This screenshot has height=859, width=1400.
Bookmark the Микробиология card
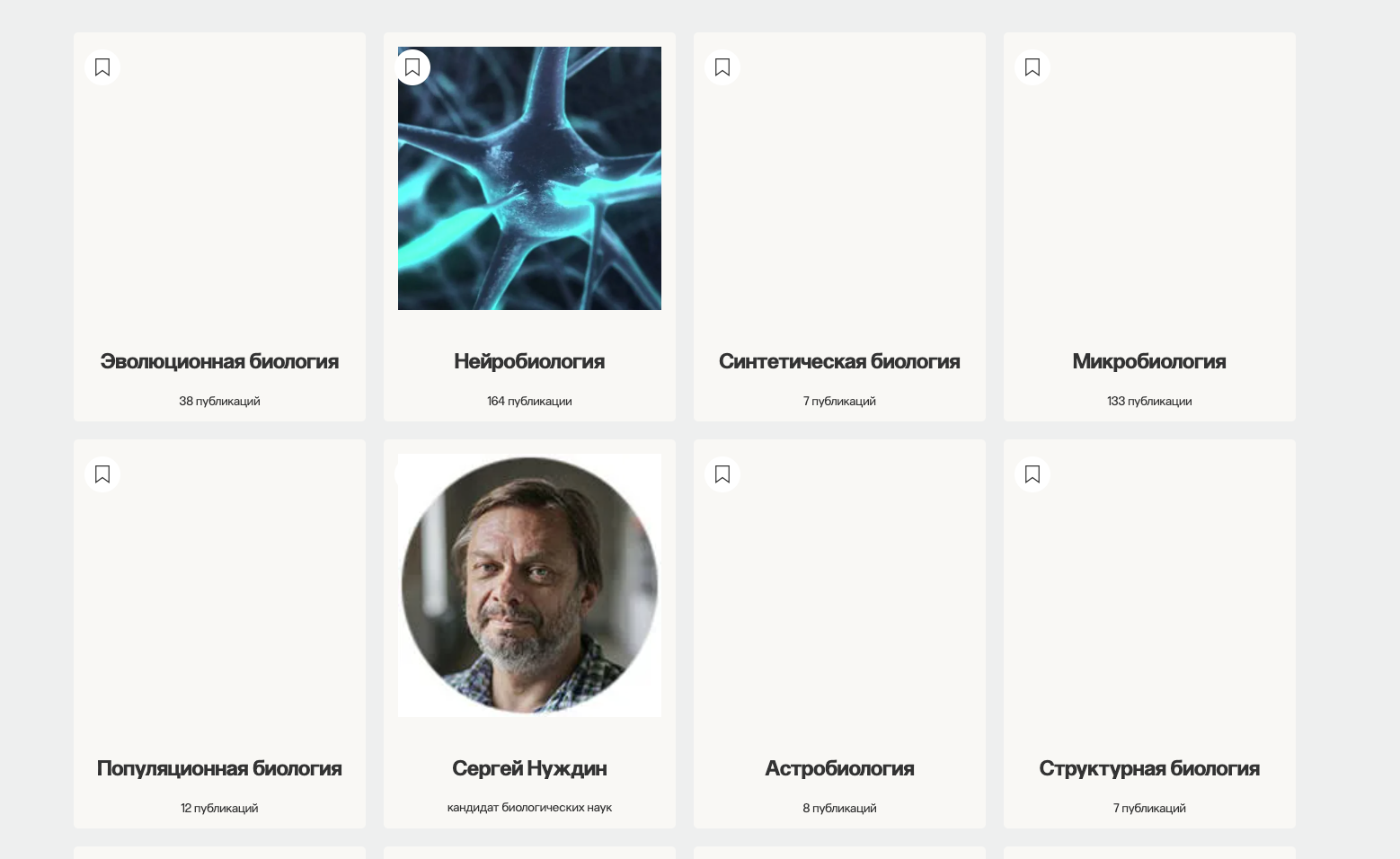pos(1032,67)
